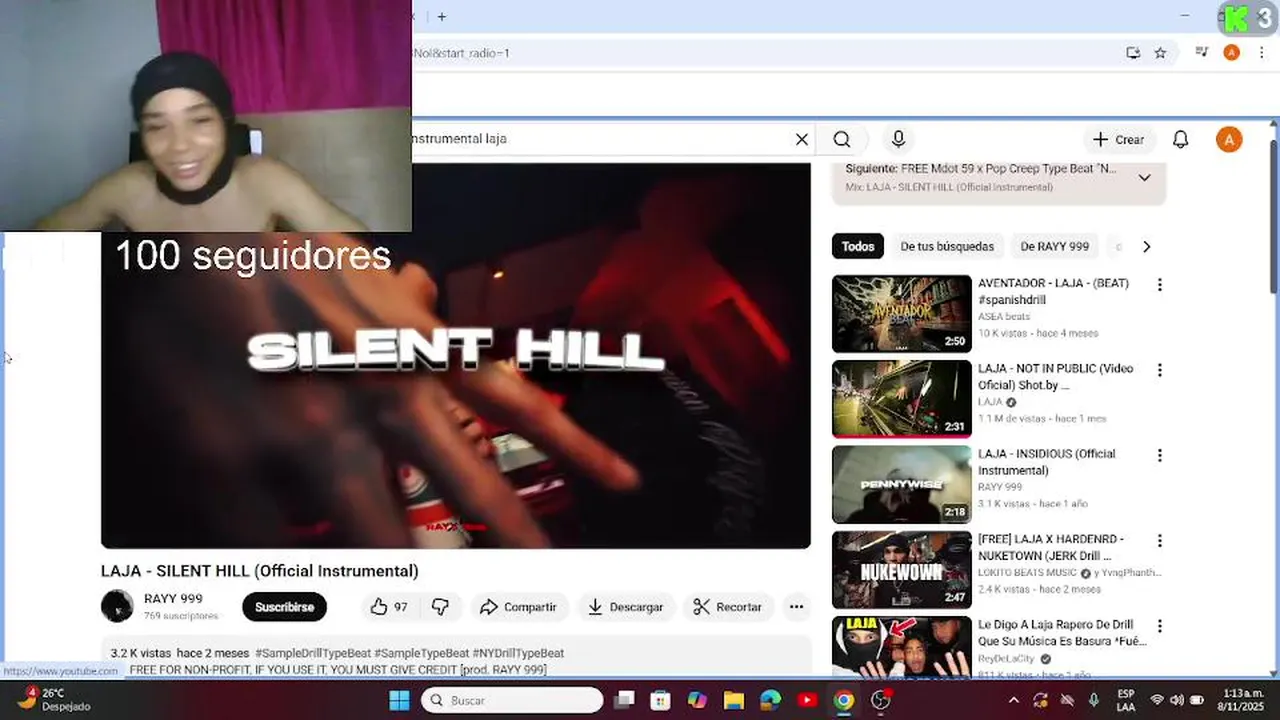The width and height of the screenshot is (1280, 720).
Task: Open the RAYY 999 channel avatar
Action: [x=117, y=606]
